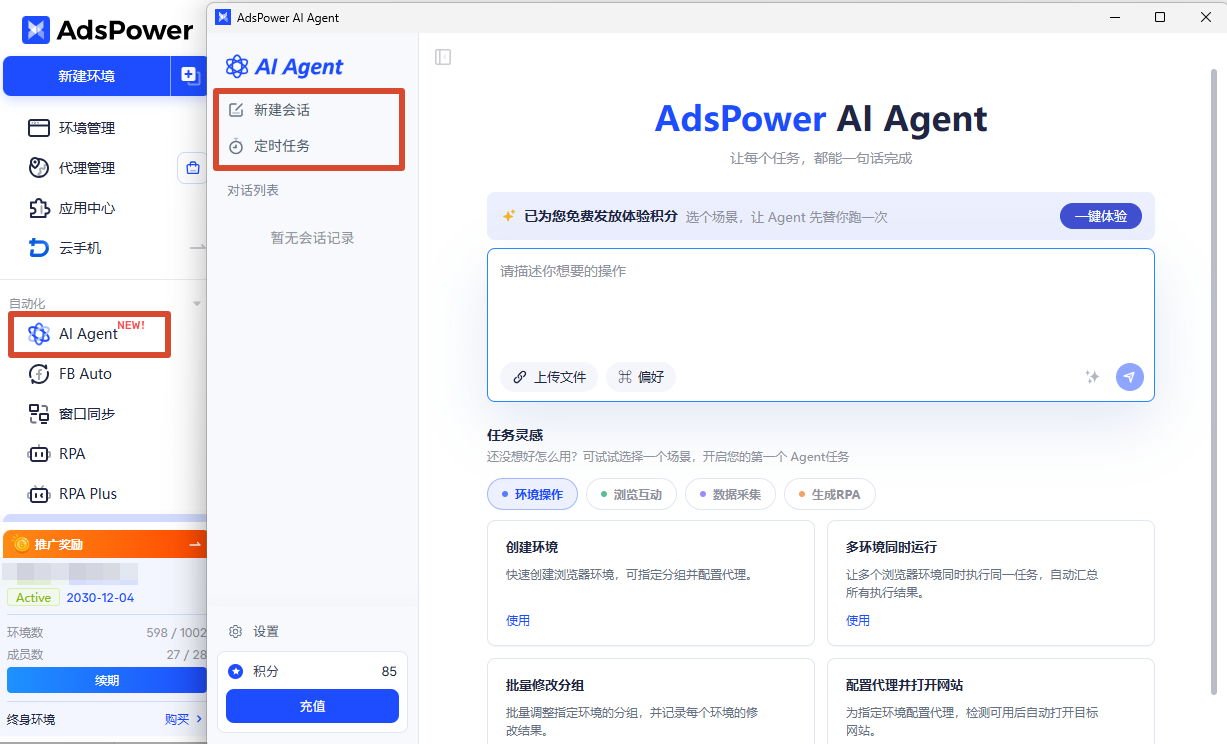This screenshot has width=1227, height=744.
Task: Click the 设置 gear icon
Action: point(236,631)
